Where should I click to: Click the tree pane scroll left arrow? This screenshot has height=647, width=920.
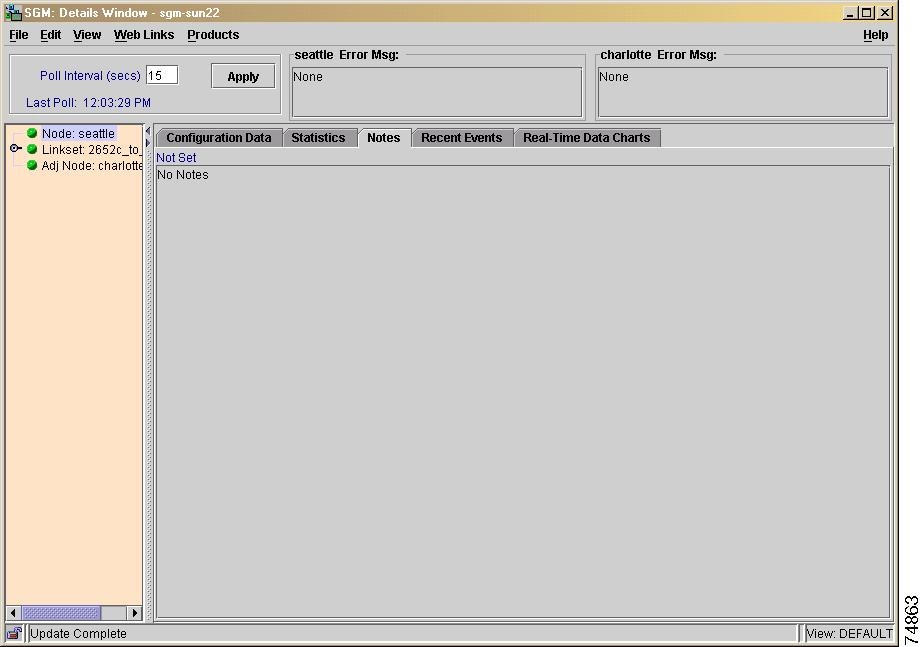13,613
